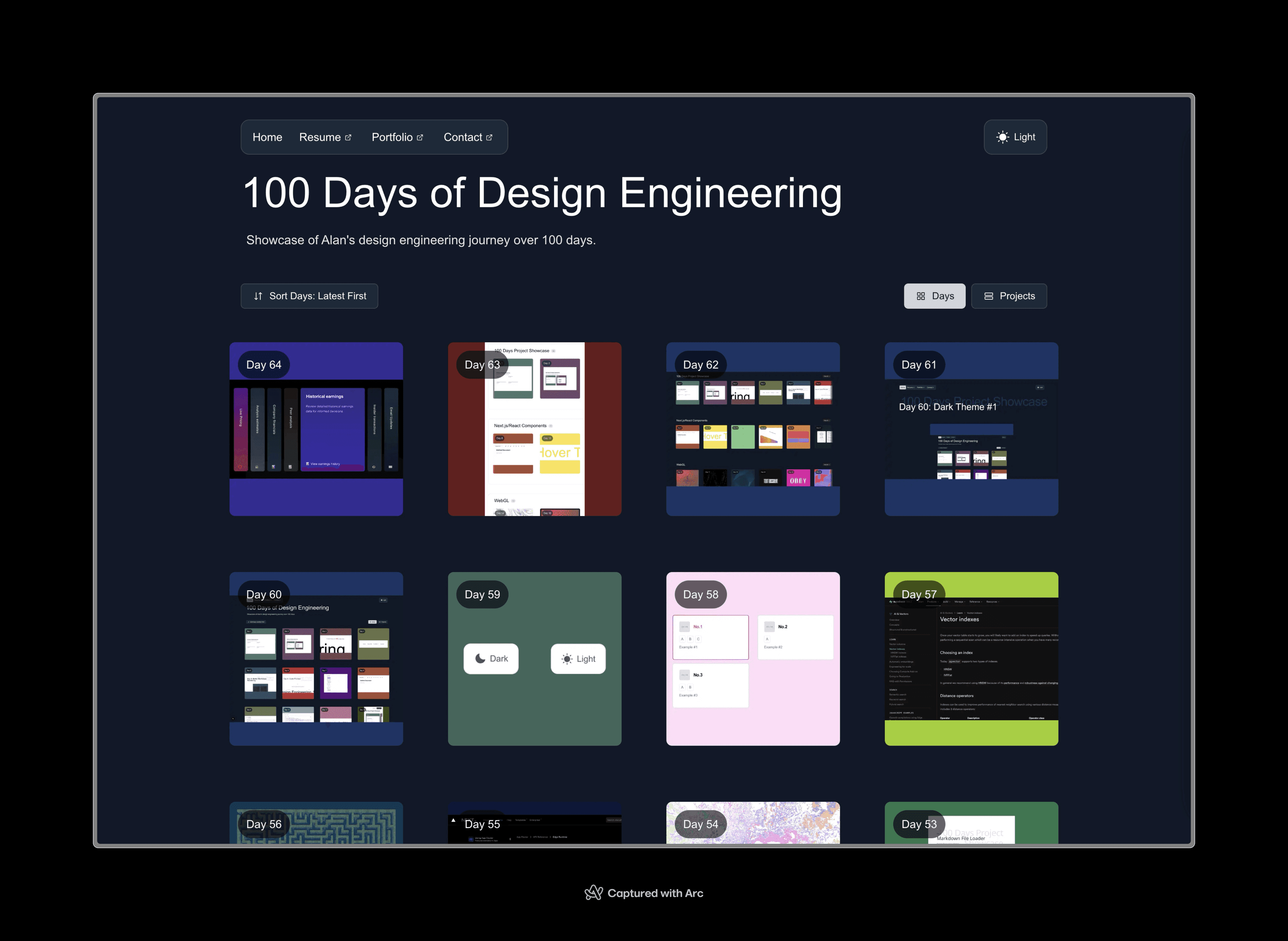Click the grid icon in Days button
The height and width of the screenshot is (941, 1288).
[x=921, y=296]
